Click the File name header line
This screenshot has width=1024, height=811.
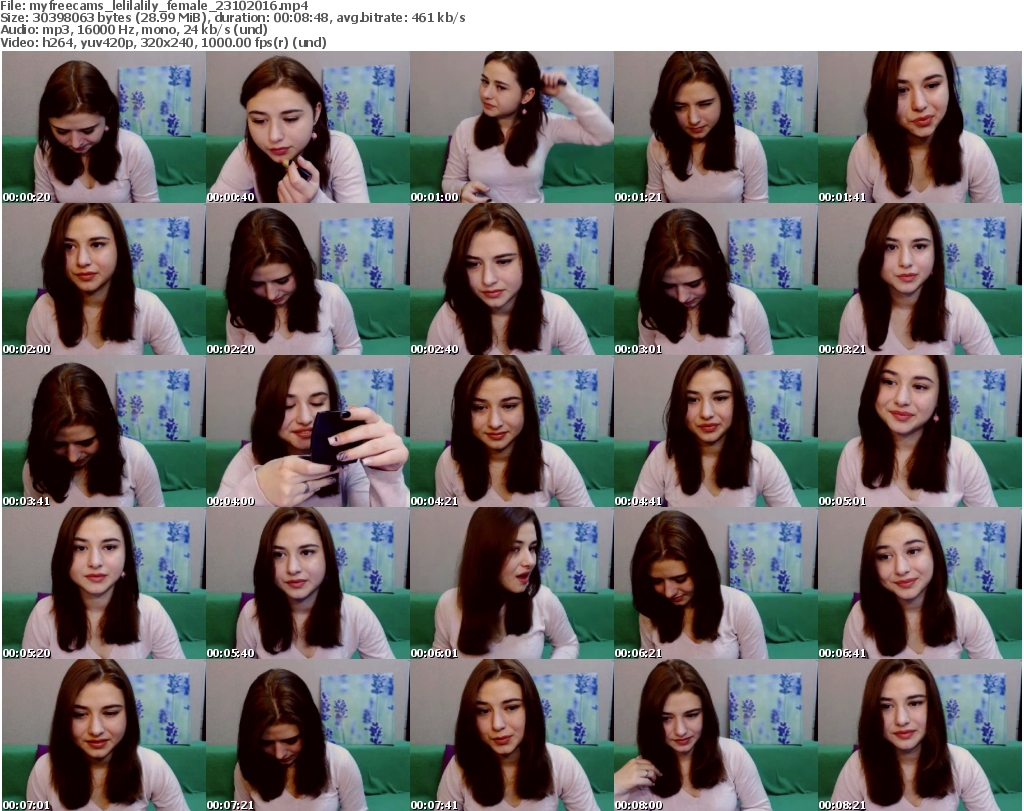[154, 6]
